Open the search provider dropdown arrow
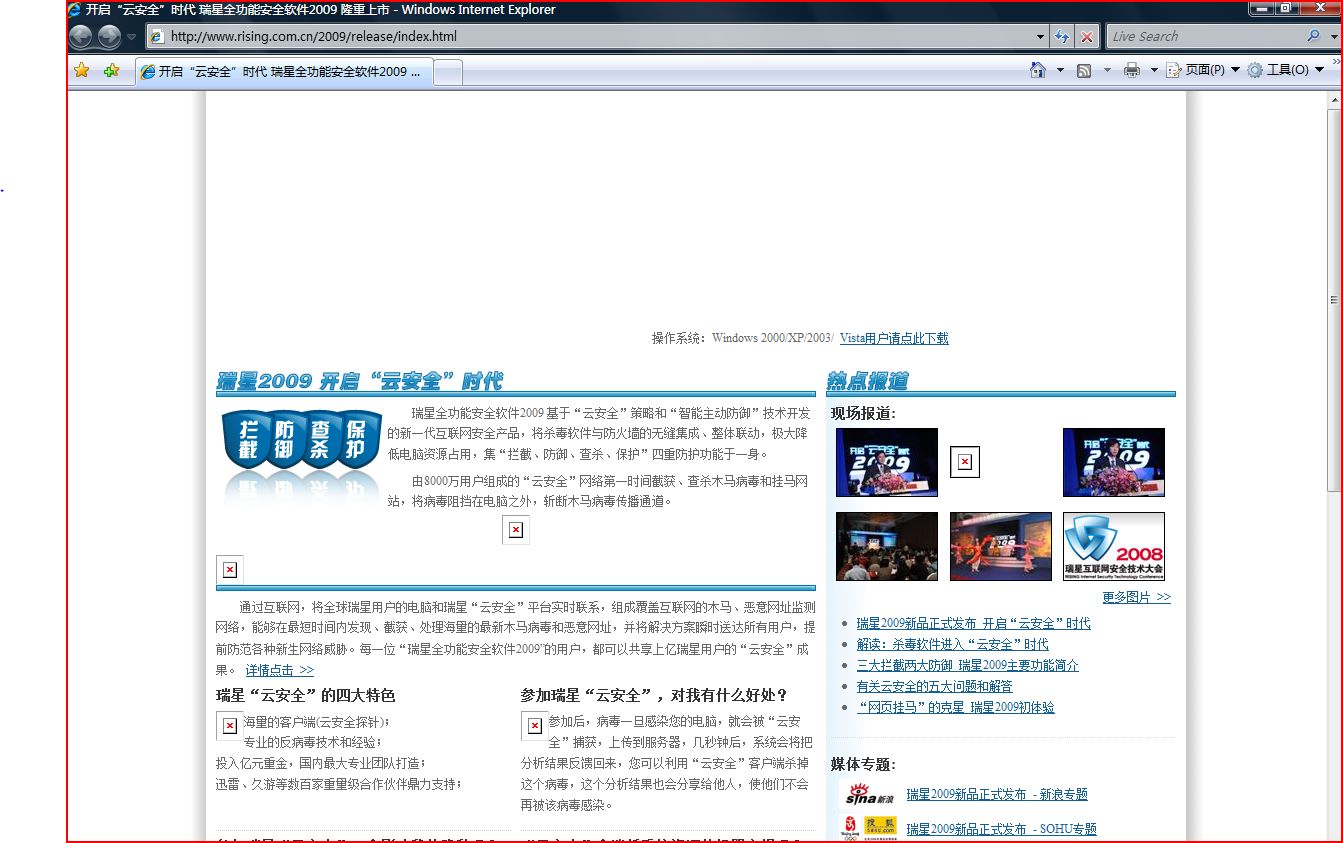Image resolution: width=1343 pixels, height=843 pixels. point(1333,37)
